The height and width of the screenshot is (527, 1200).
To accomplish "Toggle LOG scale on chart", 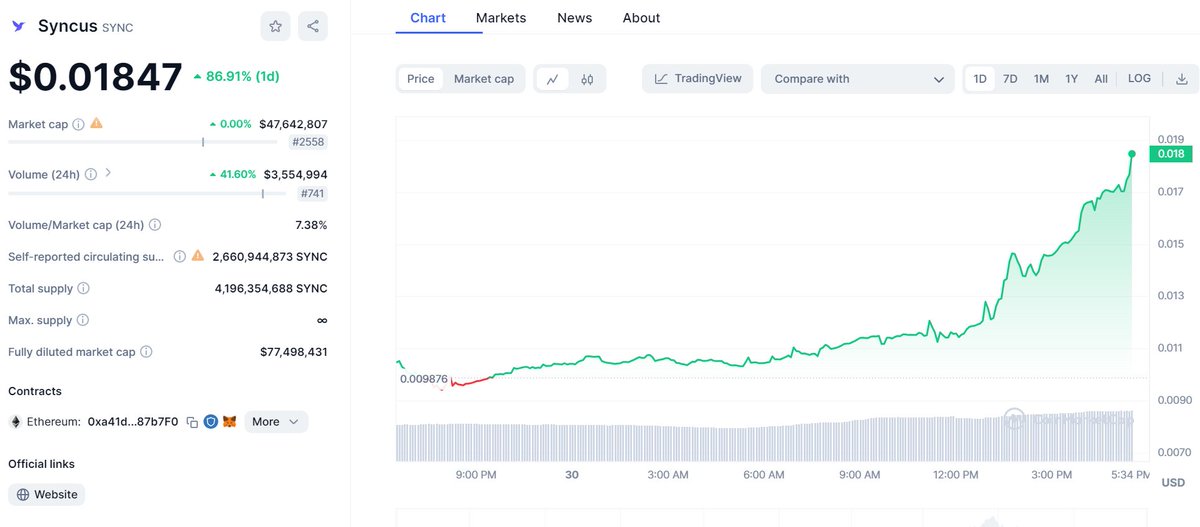I will click(1139, 79).
